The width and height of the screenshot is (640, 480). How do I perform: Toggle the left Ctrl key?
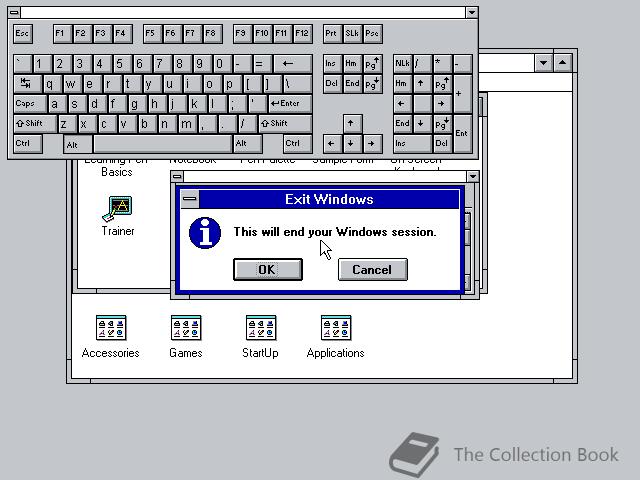coord(28,144)
